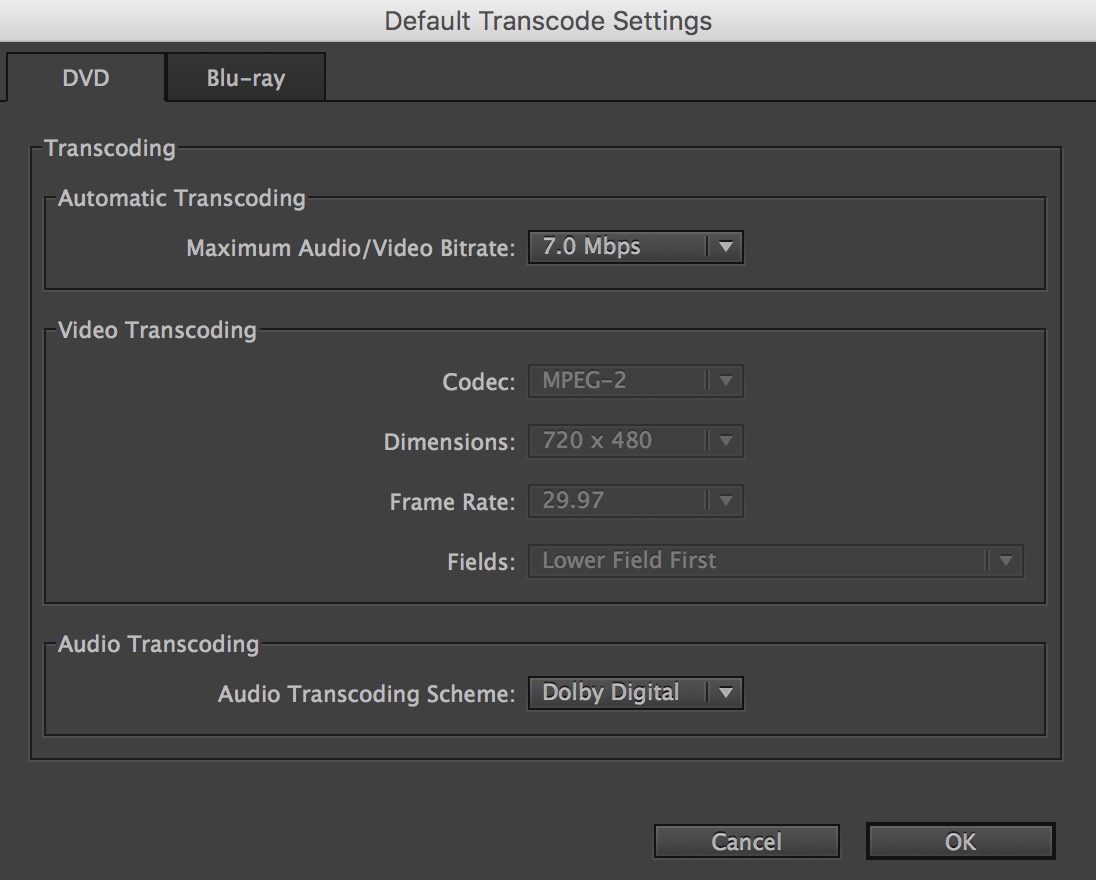Click the Audio Transcoding group label

tap(159, 644)
